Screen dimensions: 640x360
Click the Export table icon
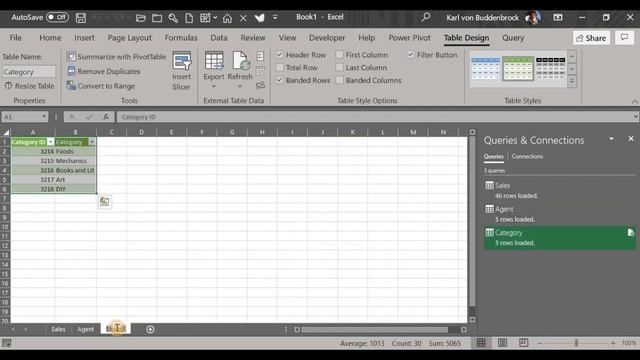click(x=214, y=61)
